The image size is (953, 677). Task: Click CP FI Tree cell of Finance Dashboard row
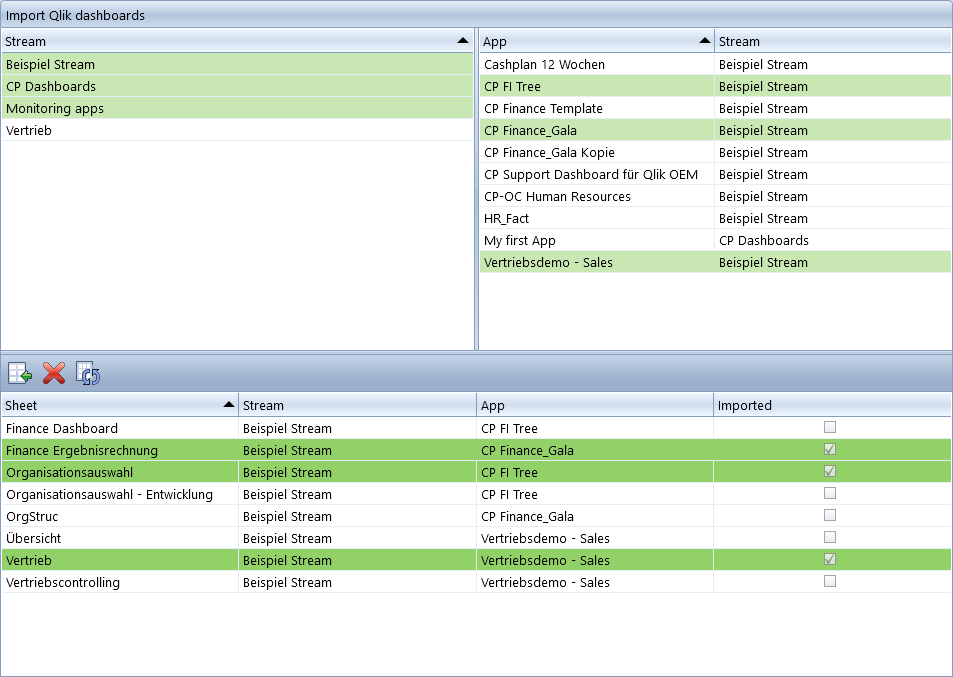pos(595,428)
